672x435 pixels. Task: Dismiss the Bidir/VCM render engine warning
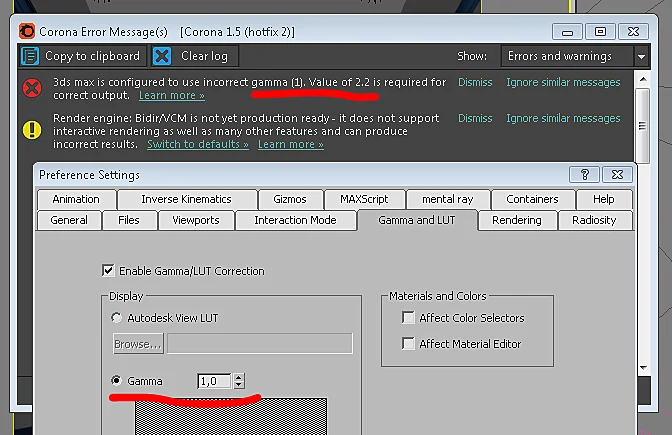(x=475, y=118)
